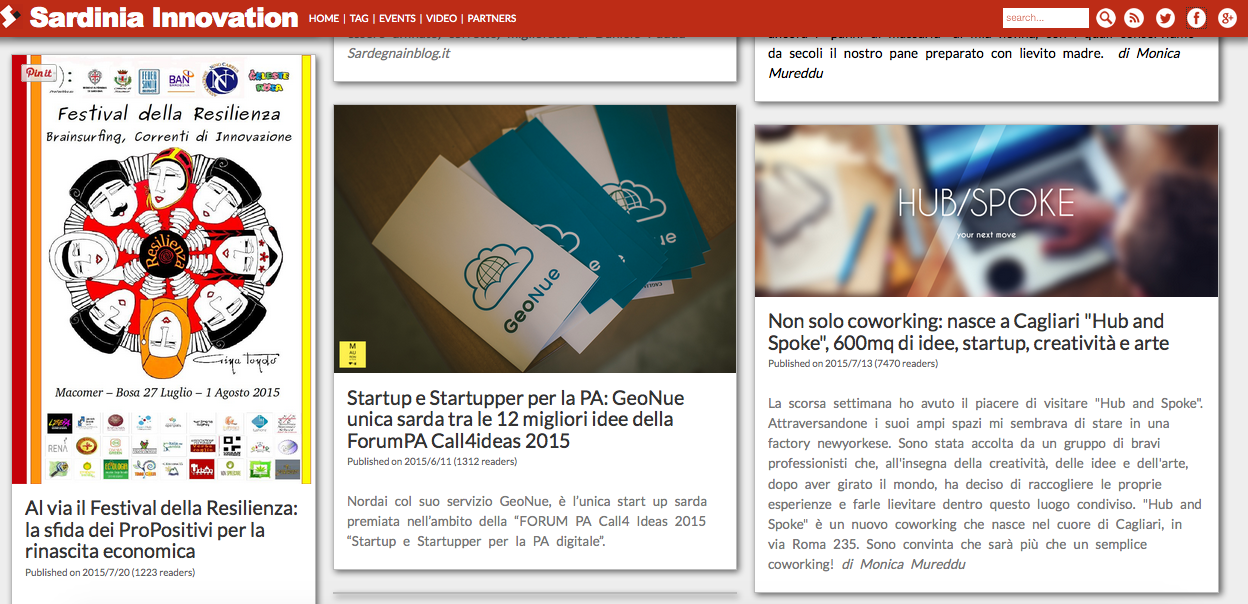Open the TAG menu item
The width and height of the screenshot is (1248, 604).
359,19
